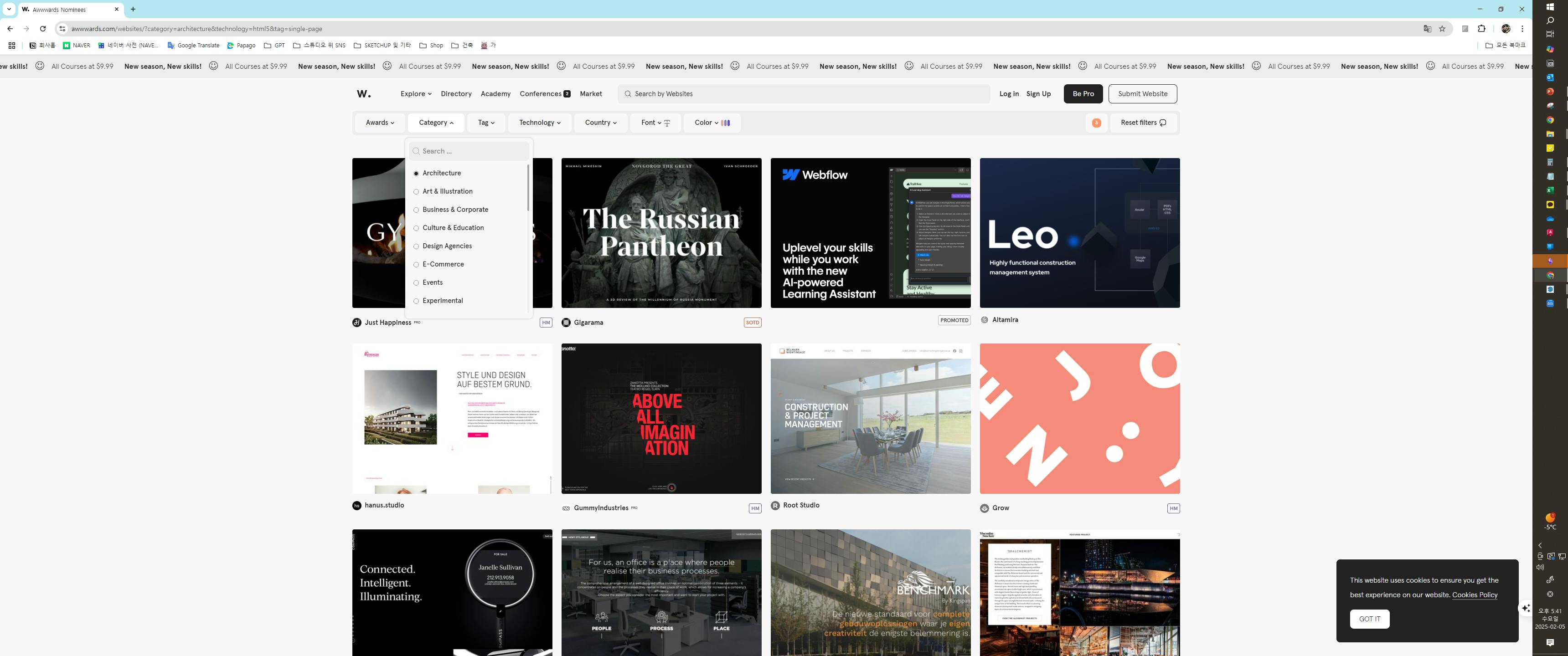The height and width of the screenshot is (656, 1568).
Task: Expand the Explore navigation menu
Action: pyautogui.click(x=416, y=94)
